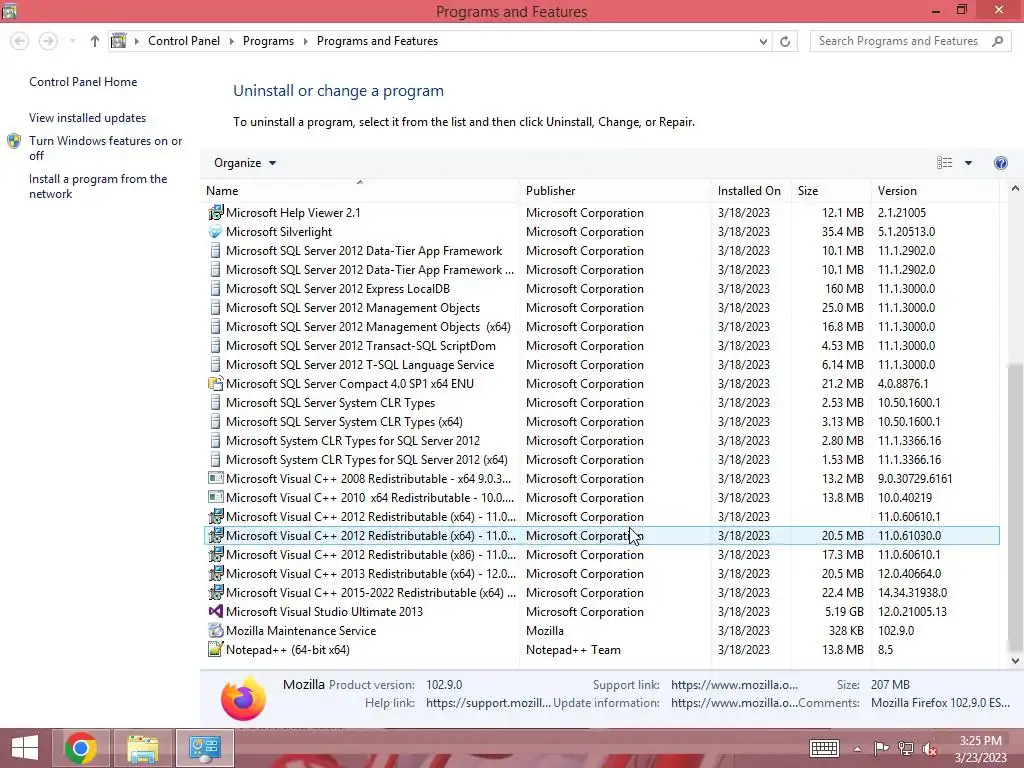Screen dimensions: 1024x768
Task: Sort by the Size column header
Action: coord(831,191)
